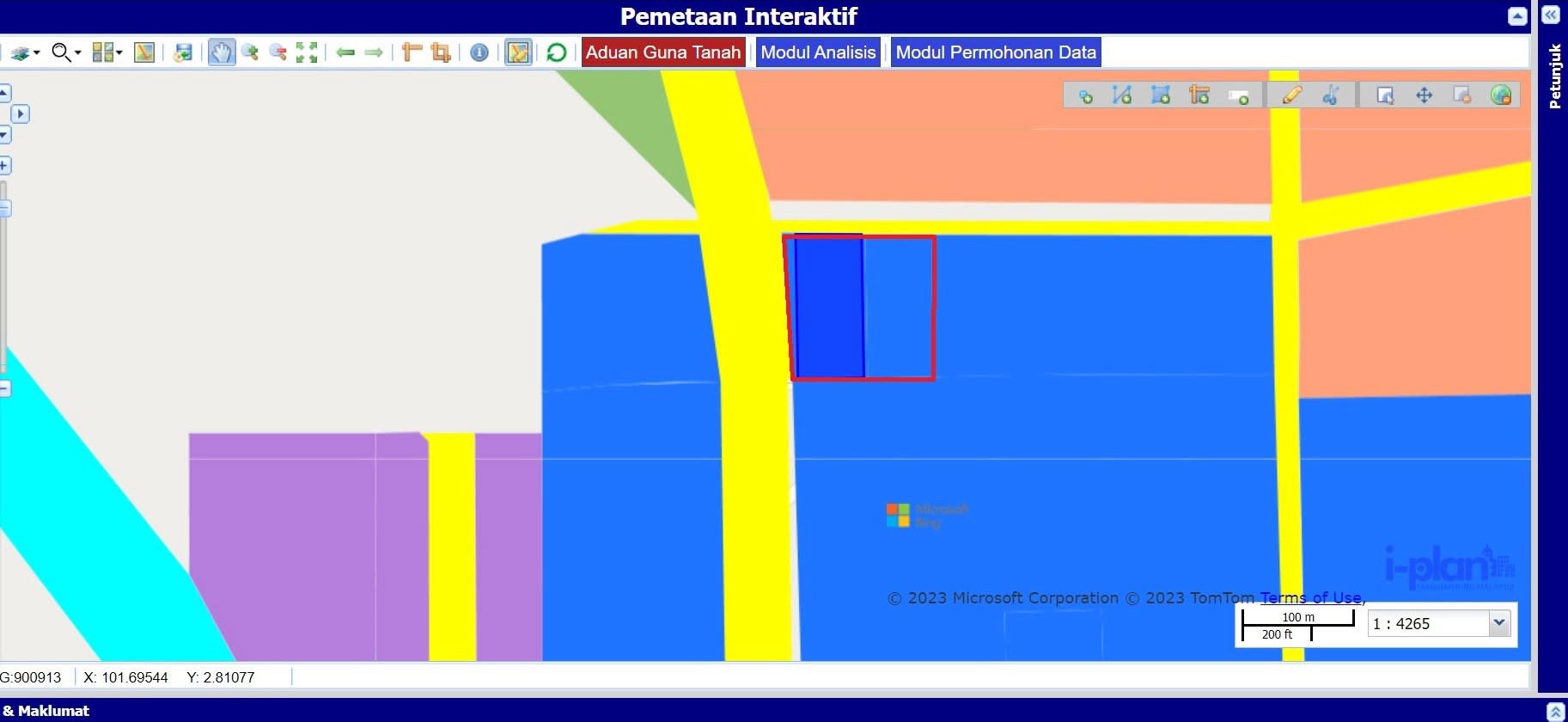Select the identify info tool

(x=479, y=52)
